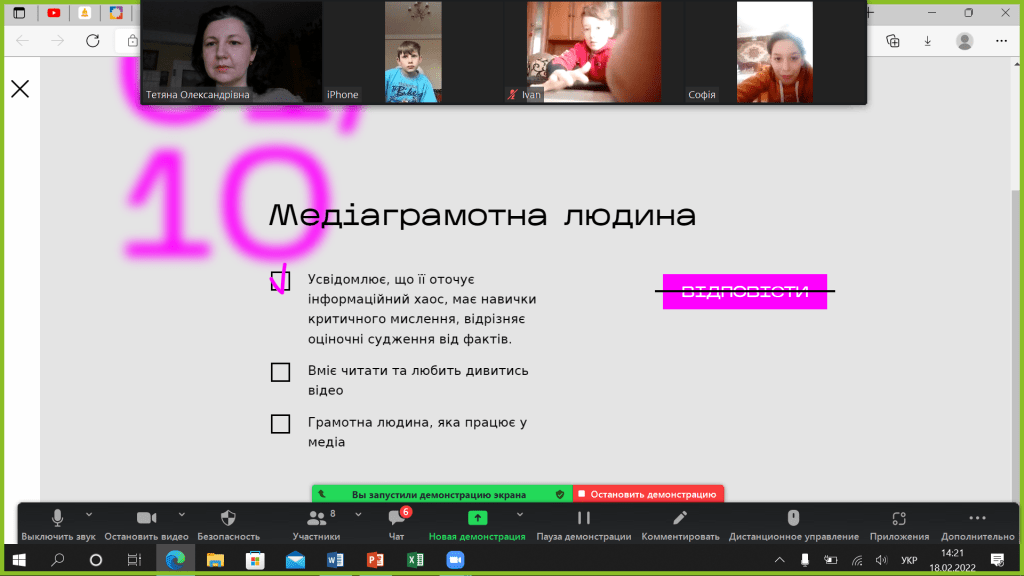Expand video options arrow next to camera
The image size is (1024, 576).
pos(181,514)
